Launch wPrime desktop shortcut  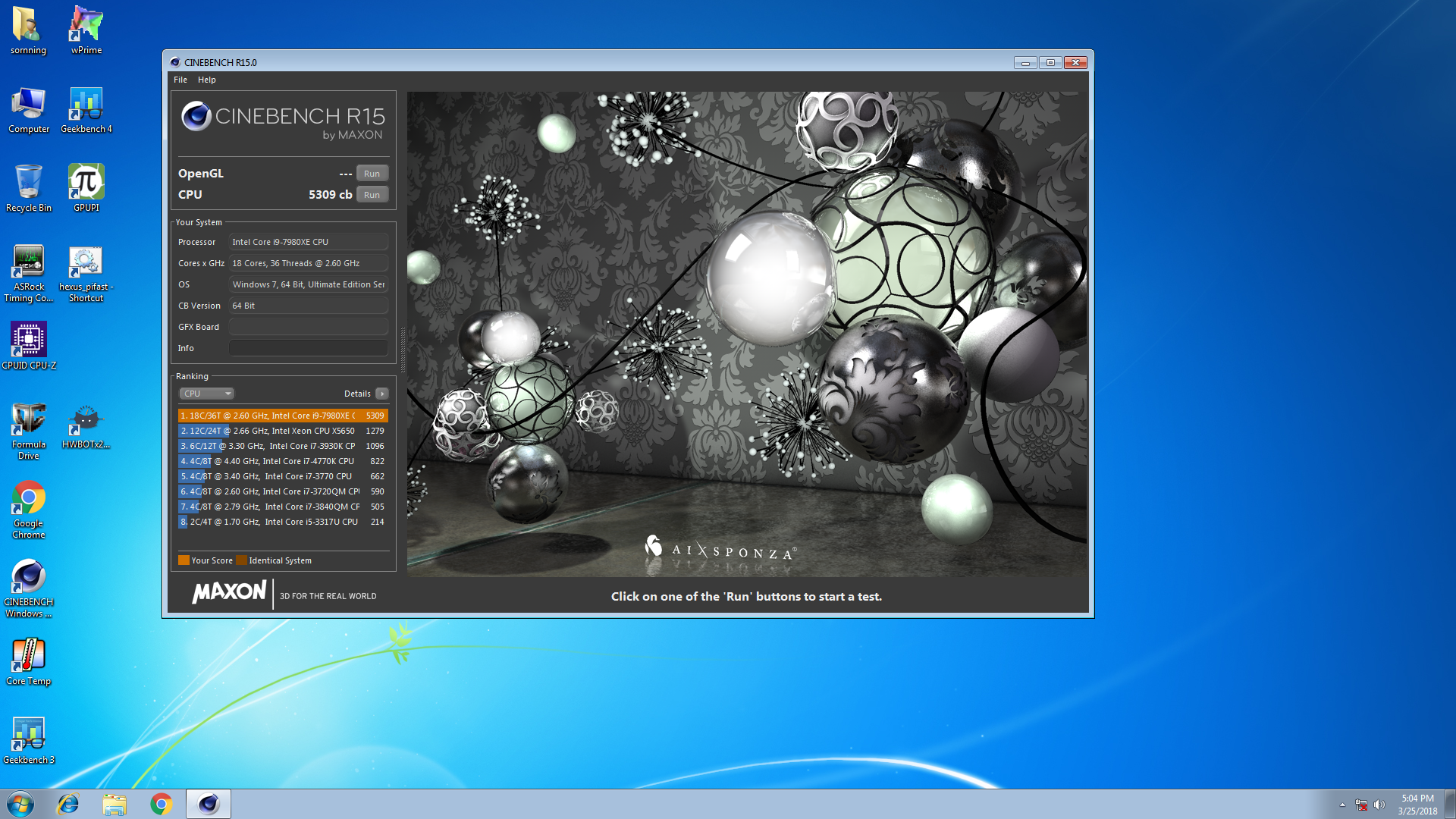click(86, 30)
